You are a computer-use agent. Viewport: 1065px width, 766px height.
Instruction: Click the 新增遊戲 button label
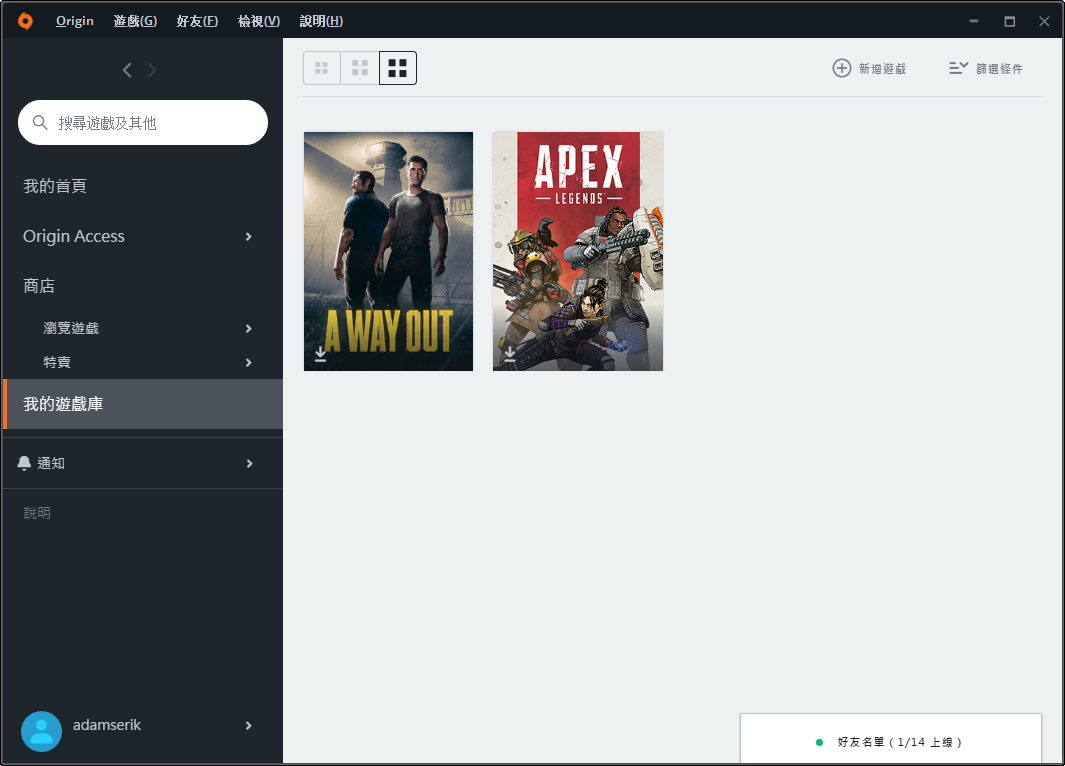(882, 69)
